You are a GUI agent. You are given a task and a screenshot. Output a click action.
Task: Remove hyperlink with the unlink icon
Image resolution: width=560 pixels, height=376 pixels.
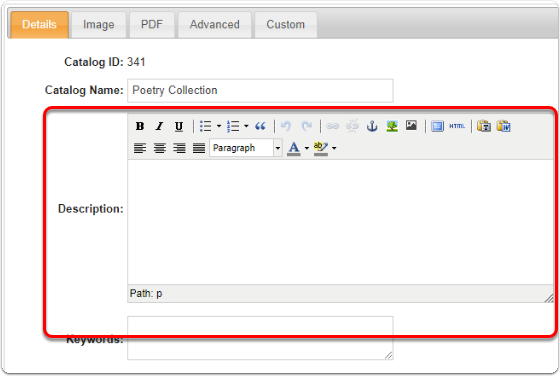[x=352, y=126]
